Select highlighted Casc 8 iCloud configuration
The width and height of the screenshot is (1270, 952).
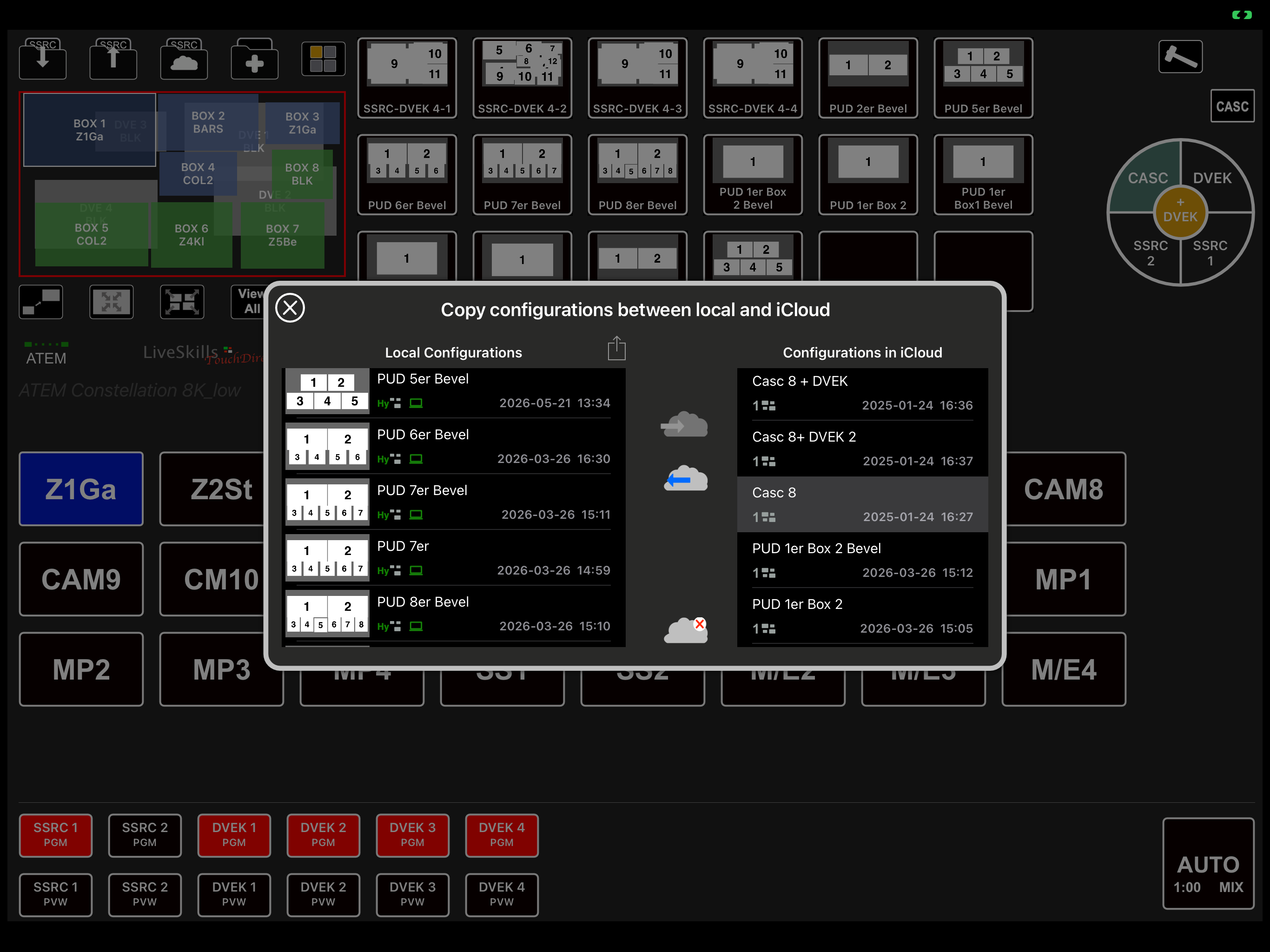[x=862, y=505]
